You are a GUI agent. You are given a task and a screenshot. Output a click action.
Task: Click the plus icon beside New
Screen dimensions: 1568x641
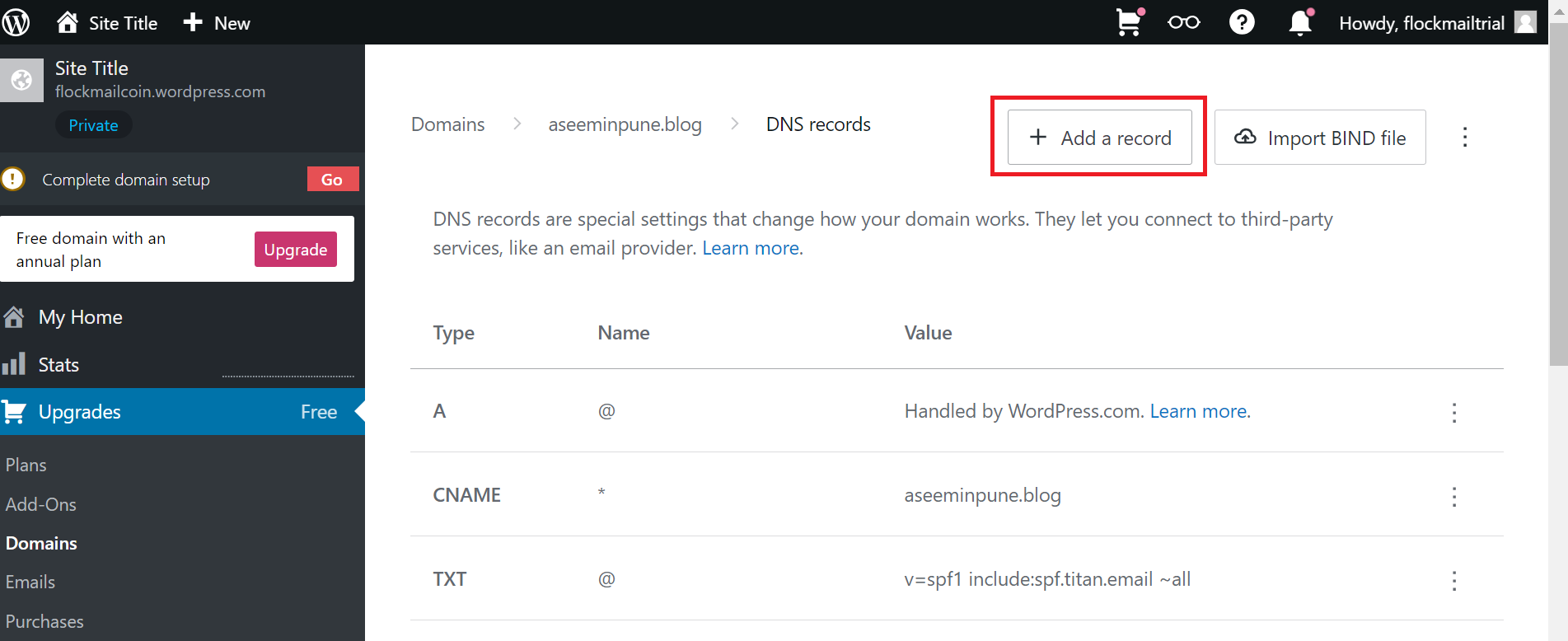click(193, 22)
